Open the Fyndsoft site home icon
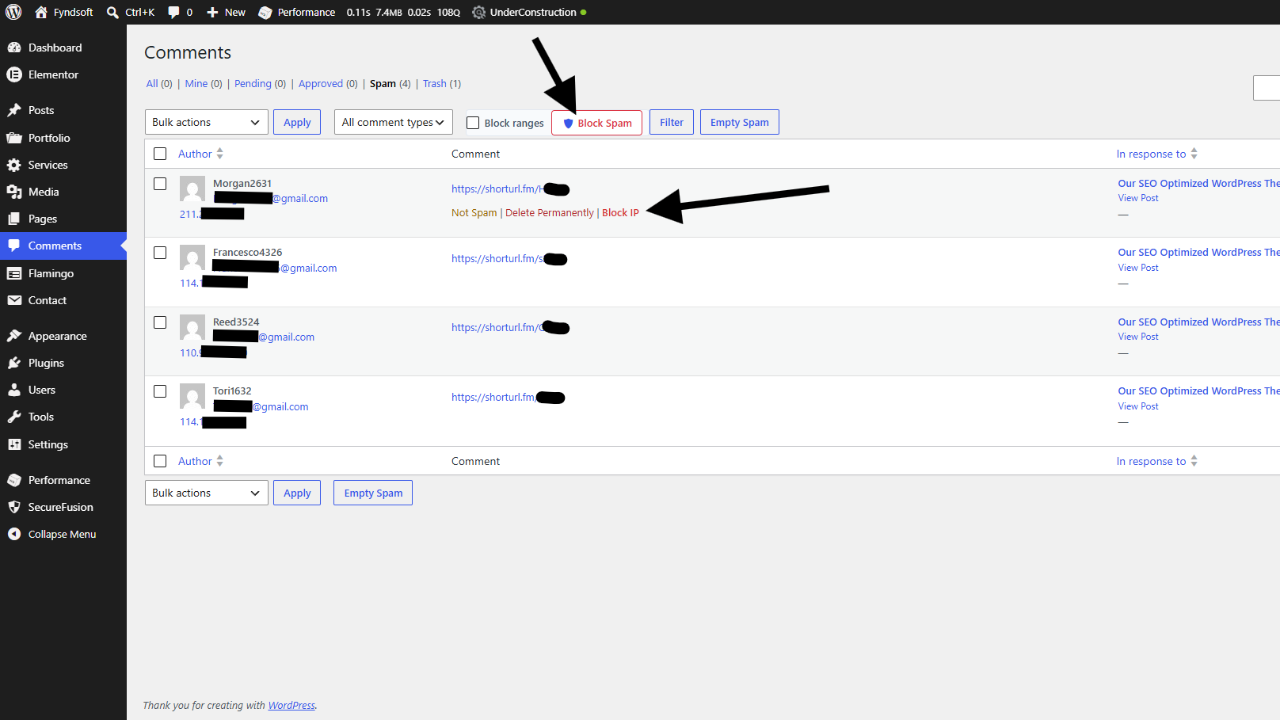Screen dimensions: 1280x720 pos(40,12)
